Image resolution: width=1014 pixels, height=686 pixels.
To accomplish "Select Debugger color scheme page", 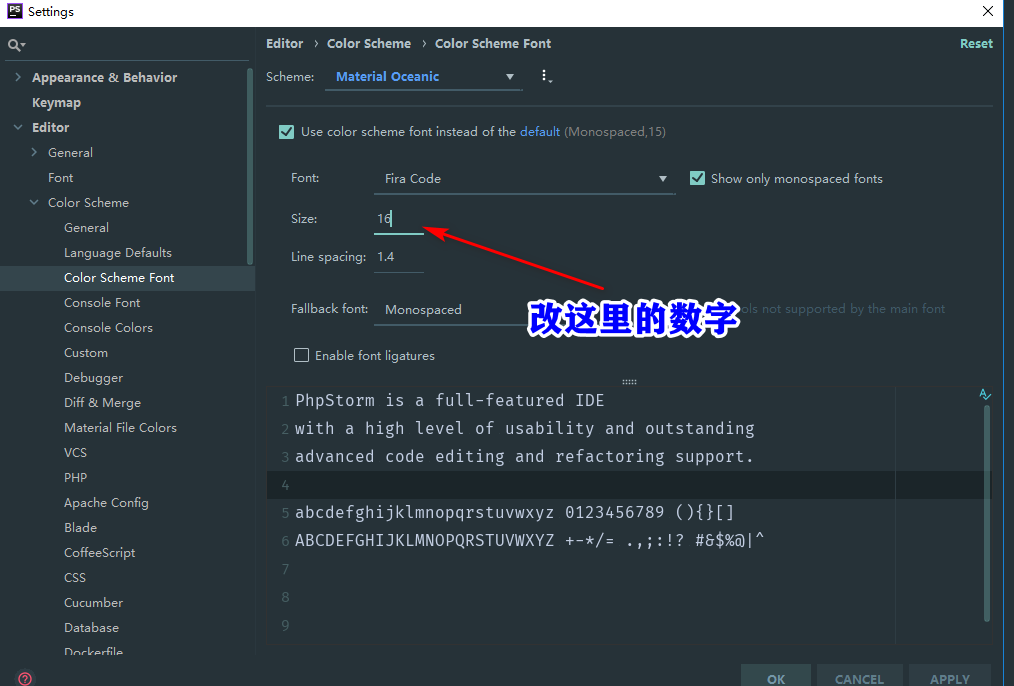I will point(93,378).
